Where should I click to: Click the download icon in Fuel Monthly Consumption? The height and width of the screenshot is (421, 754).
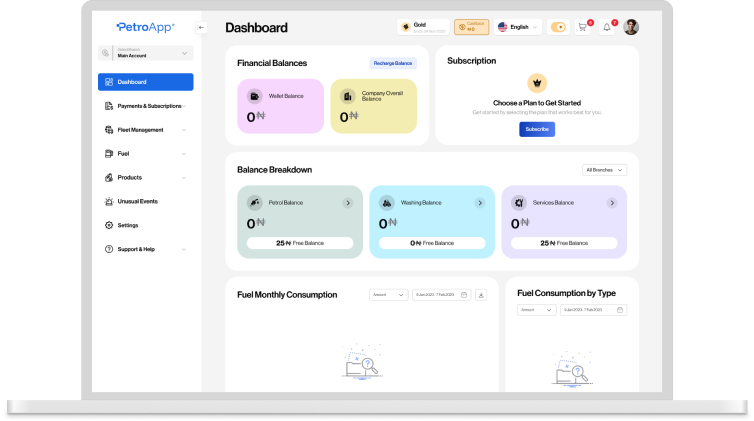481,295
